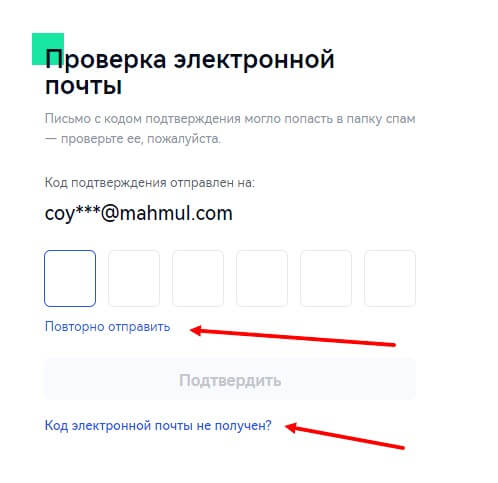Click the masked coy*** part of the email
The image size is (498, 483).
point(73,213)
